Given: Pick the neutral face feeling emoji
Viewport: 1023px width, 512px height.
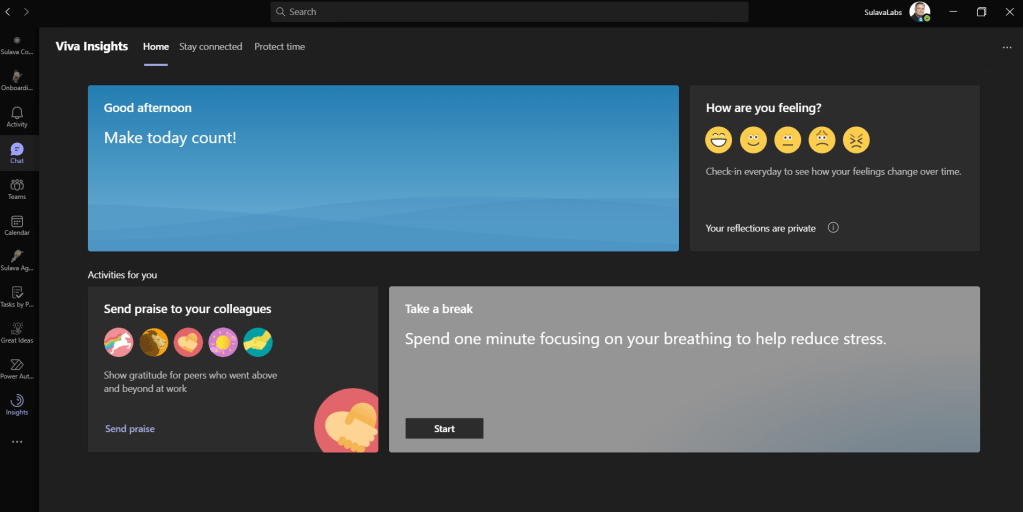Looking at the screenshot, I should 787,140.
